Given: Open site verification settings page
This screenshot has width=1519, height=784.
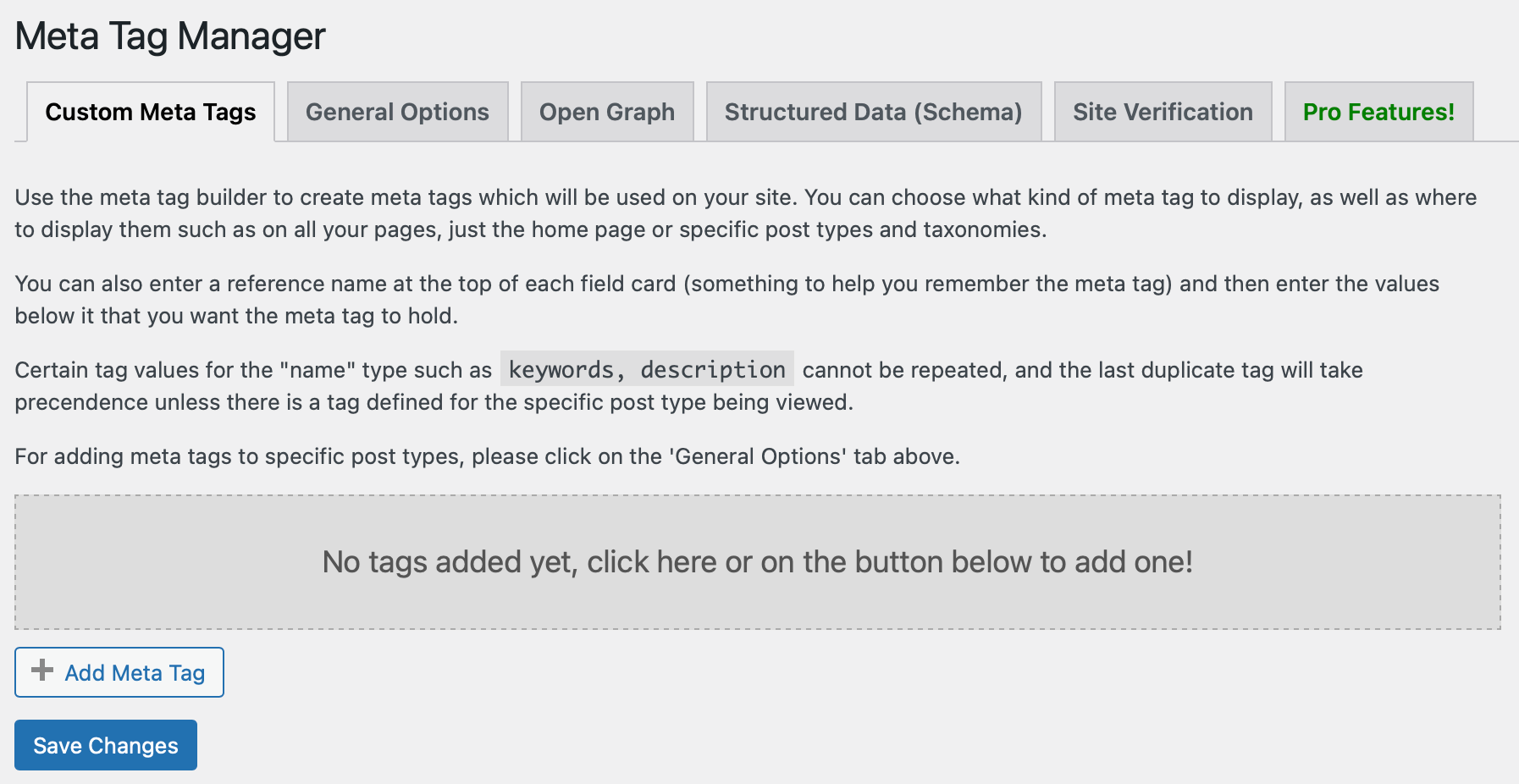Looking at the screenshot, I should (1162, 111).
